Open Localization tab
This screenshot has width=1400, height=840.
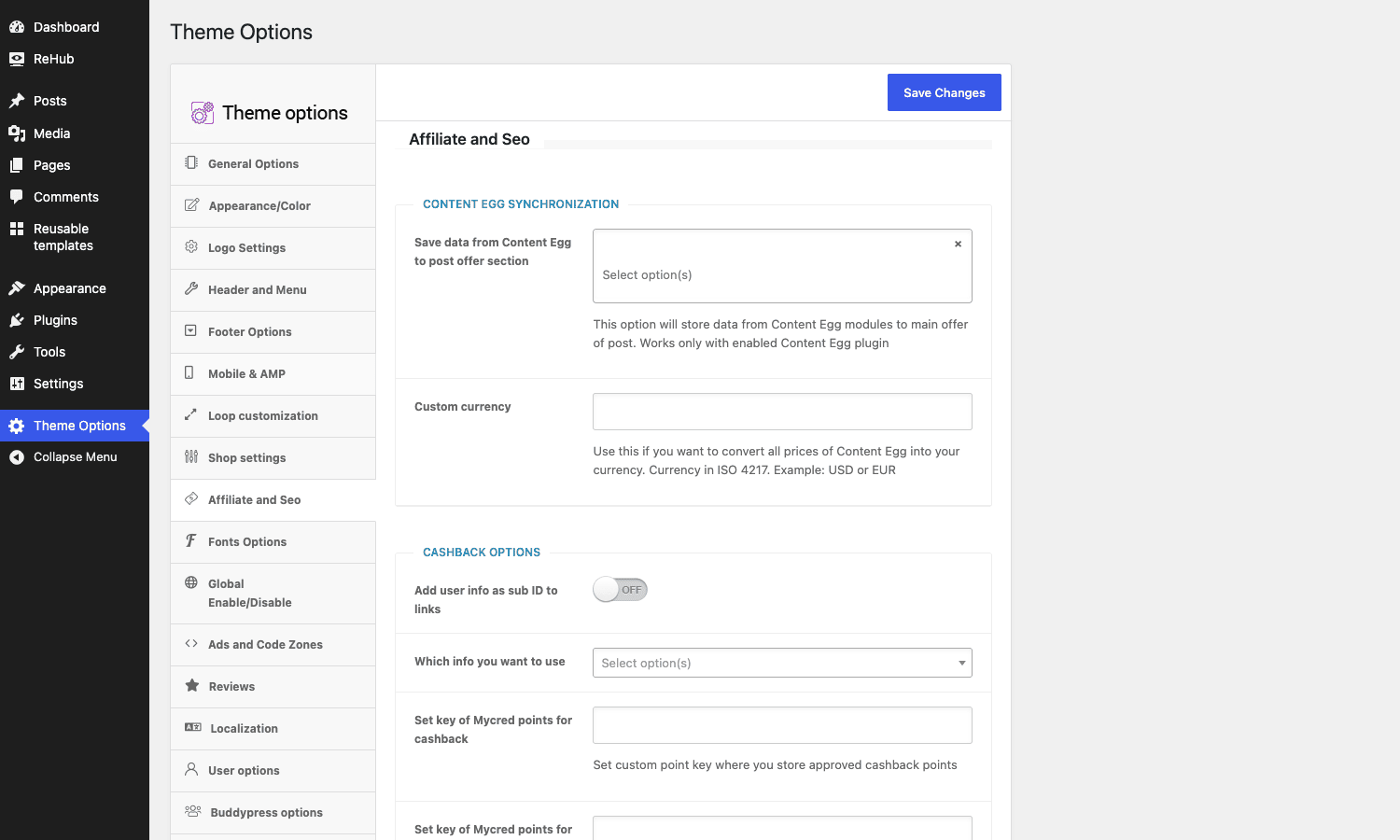point(273,729)
